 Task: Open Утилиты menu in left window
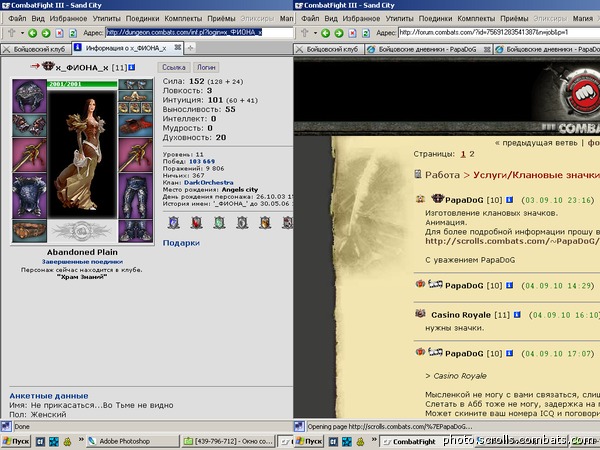click(106, 18)
